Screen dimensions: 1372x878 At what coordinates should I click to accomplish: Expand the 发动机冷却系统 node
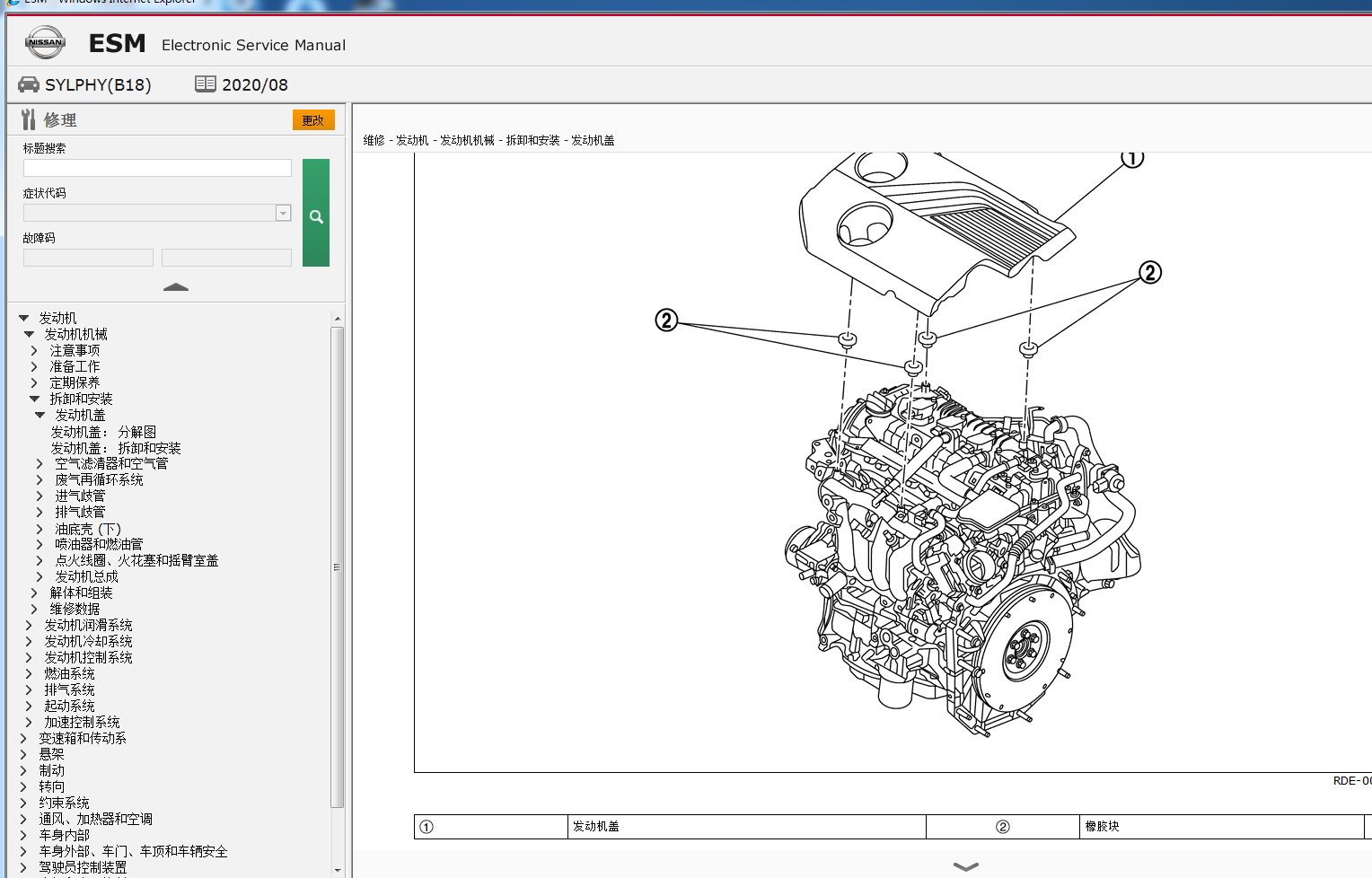coord(29,641)
